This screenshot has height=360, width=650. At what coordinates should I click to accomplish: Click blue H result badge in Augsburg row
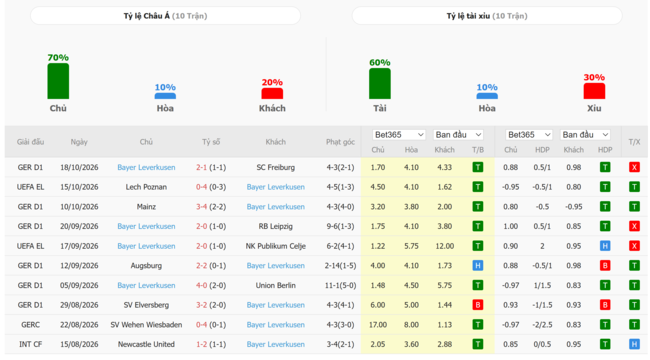478,266
